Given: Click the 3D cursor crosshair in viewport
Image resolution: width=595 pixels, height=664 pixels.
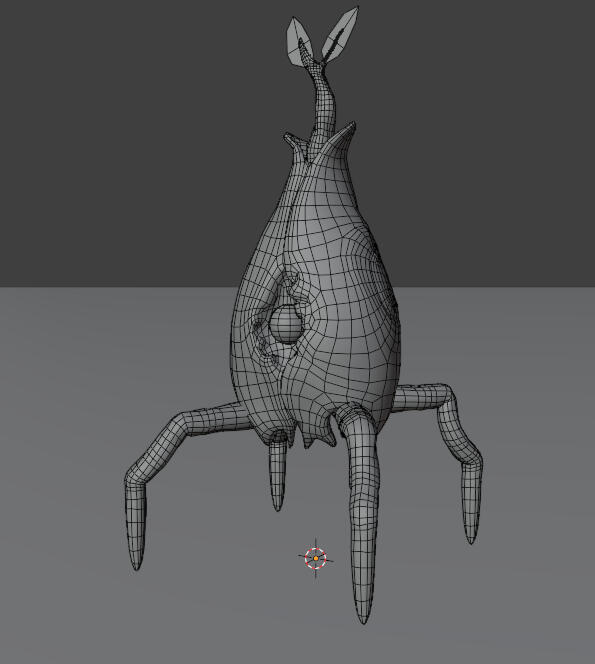Looking at the screenshot, I should tap(315, 558).
